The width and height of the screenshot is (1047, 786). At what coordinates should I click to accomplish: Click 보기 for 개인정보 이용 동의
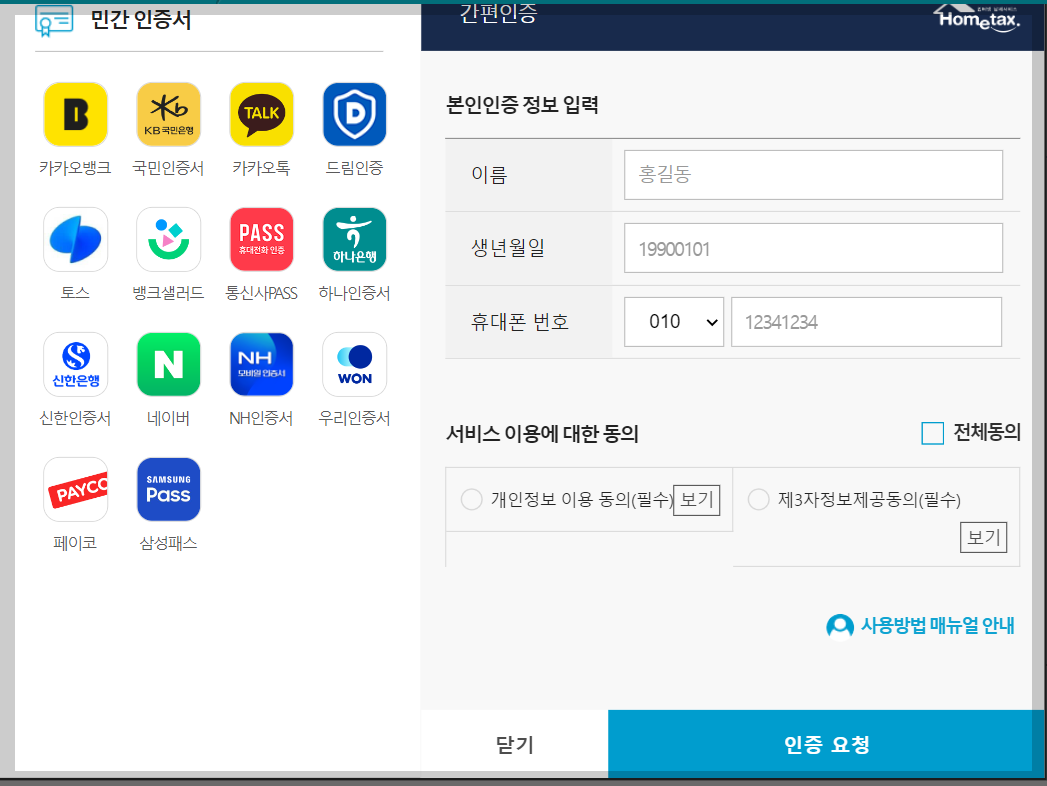[696, 500]
